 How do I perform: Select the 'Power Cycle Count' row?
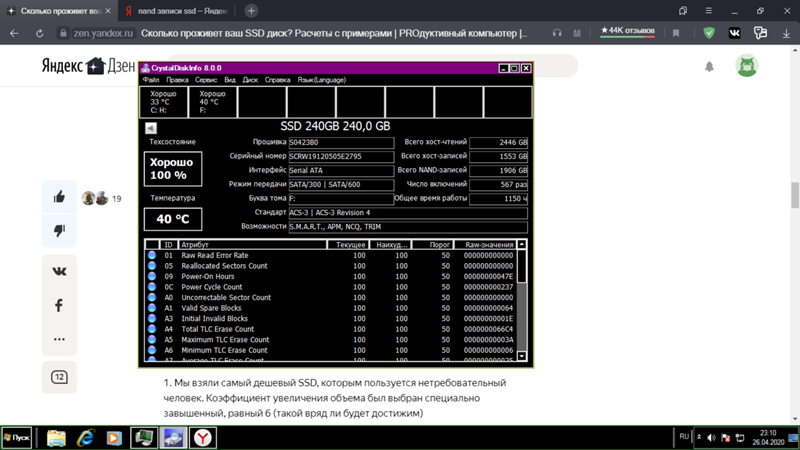[x=330, y=287]
